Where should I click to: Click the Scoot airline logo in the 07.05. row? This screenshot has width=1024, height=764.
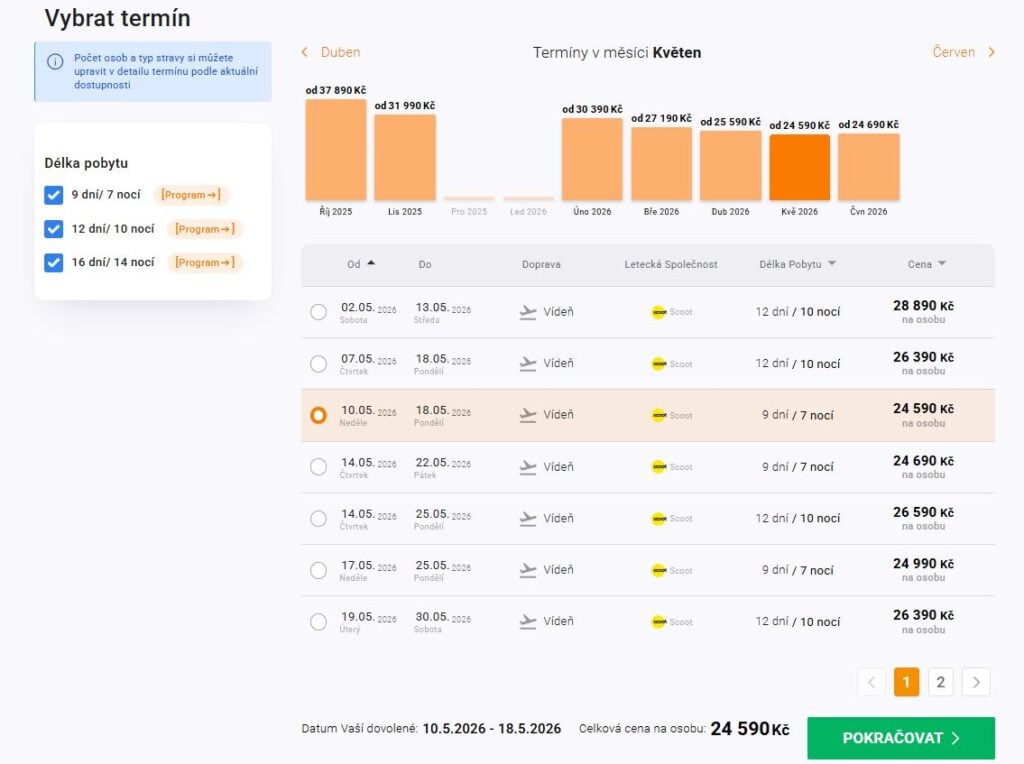(658, 364)
